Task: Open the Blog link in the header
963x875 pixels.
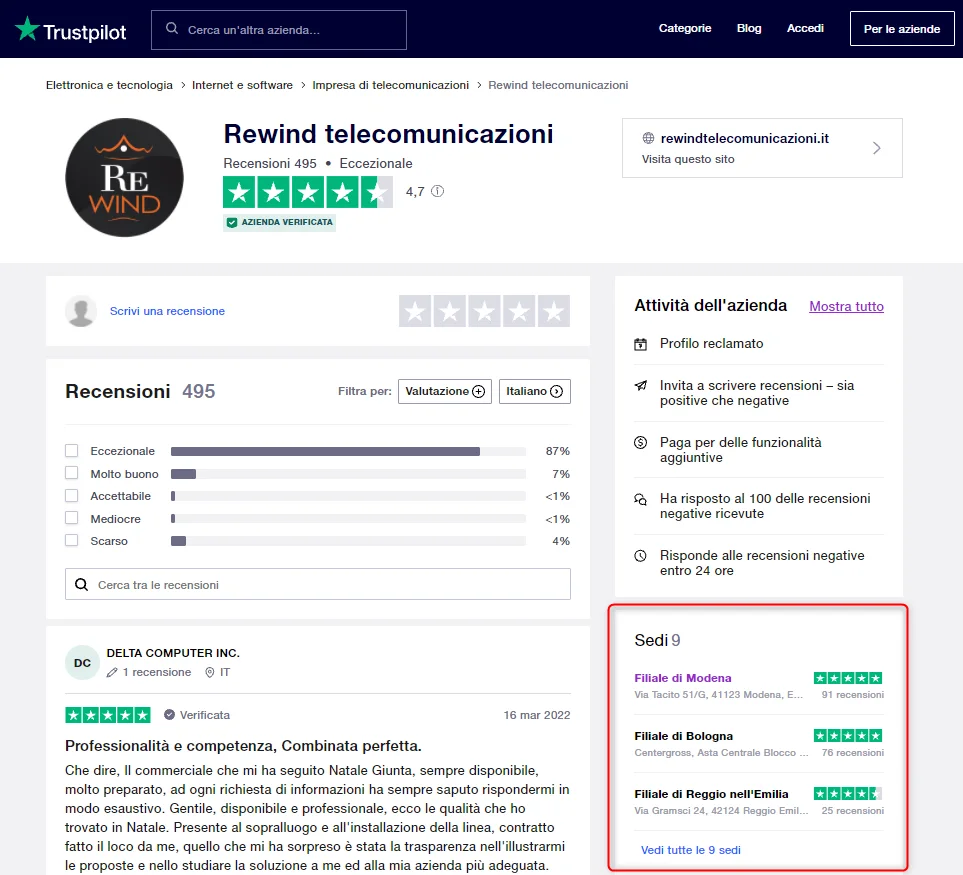Action: click(x=749, y=28)
